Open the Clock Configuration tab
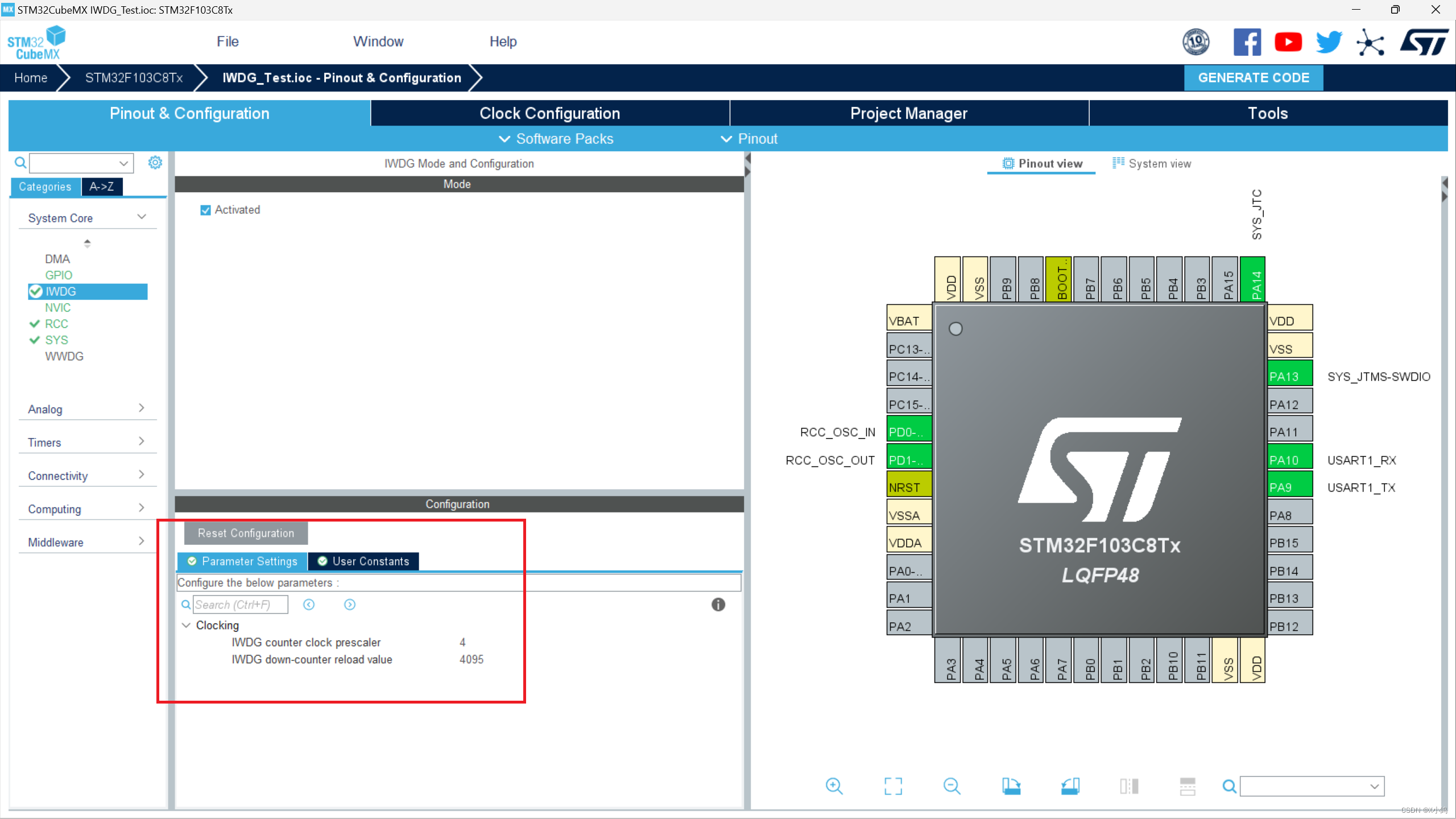Viewport: 1456px width, 819px height. (549, 113)
